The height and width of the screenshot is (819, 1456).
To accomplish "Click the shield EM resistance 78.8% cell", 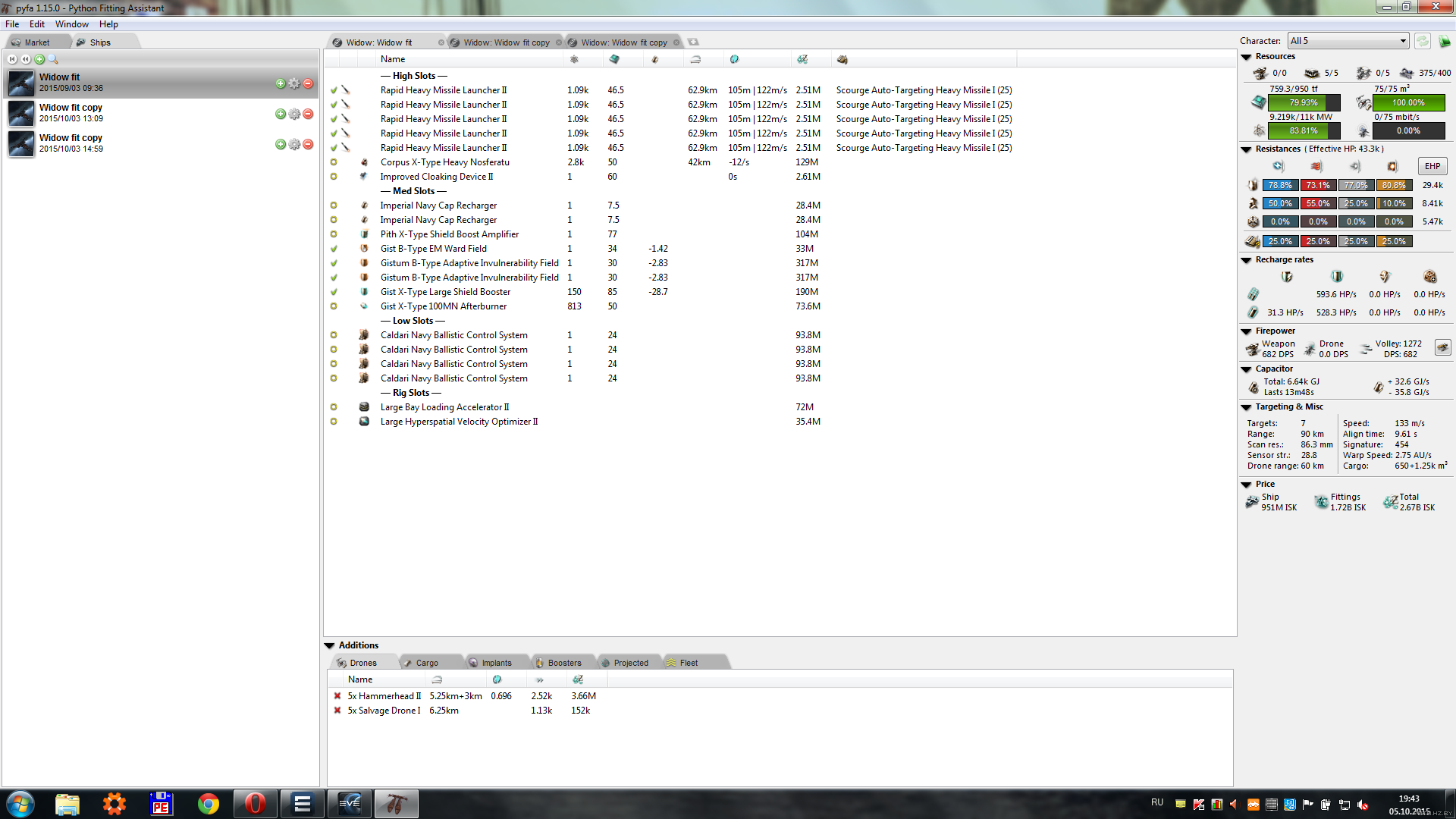I will click(1280, 186).
